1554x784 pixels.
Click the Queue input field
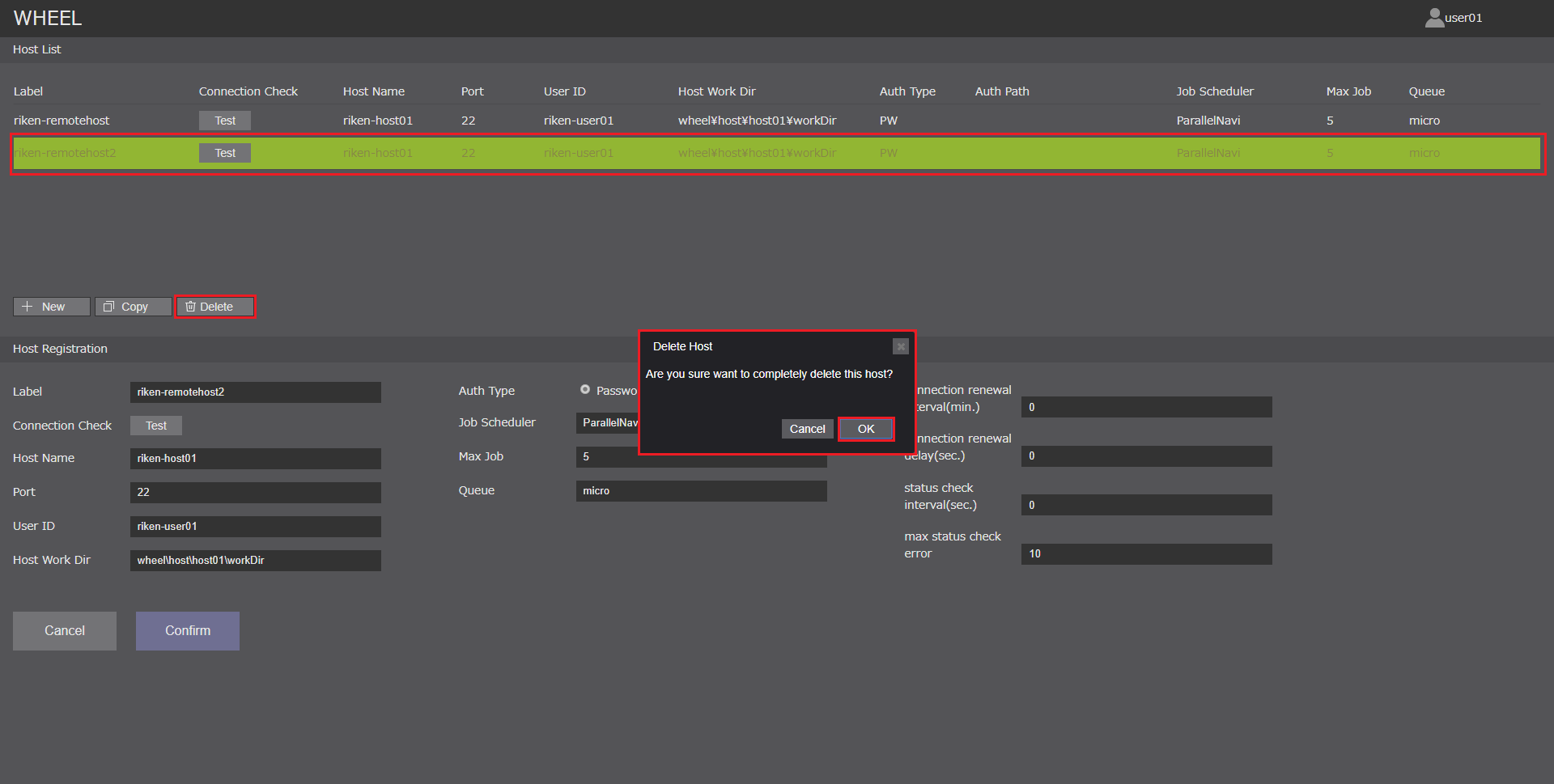point(701,491)
